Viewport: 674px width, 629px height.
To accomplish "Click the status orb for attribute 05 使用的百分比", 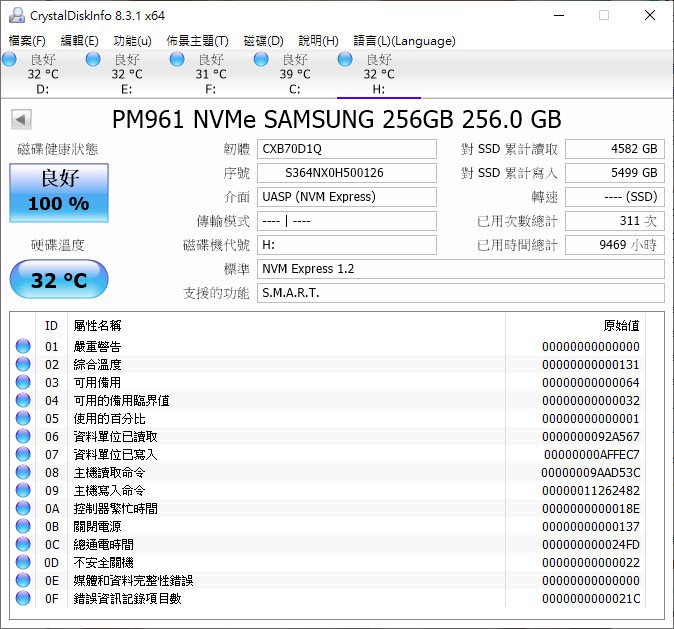I will 23,418.
